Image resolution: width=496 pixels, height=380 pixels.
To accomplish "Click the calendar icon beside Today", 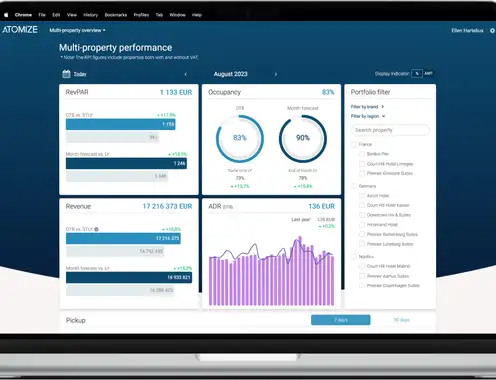I will 66,74.
